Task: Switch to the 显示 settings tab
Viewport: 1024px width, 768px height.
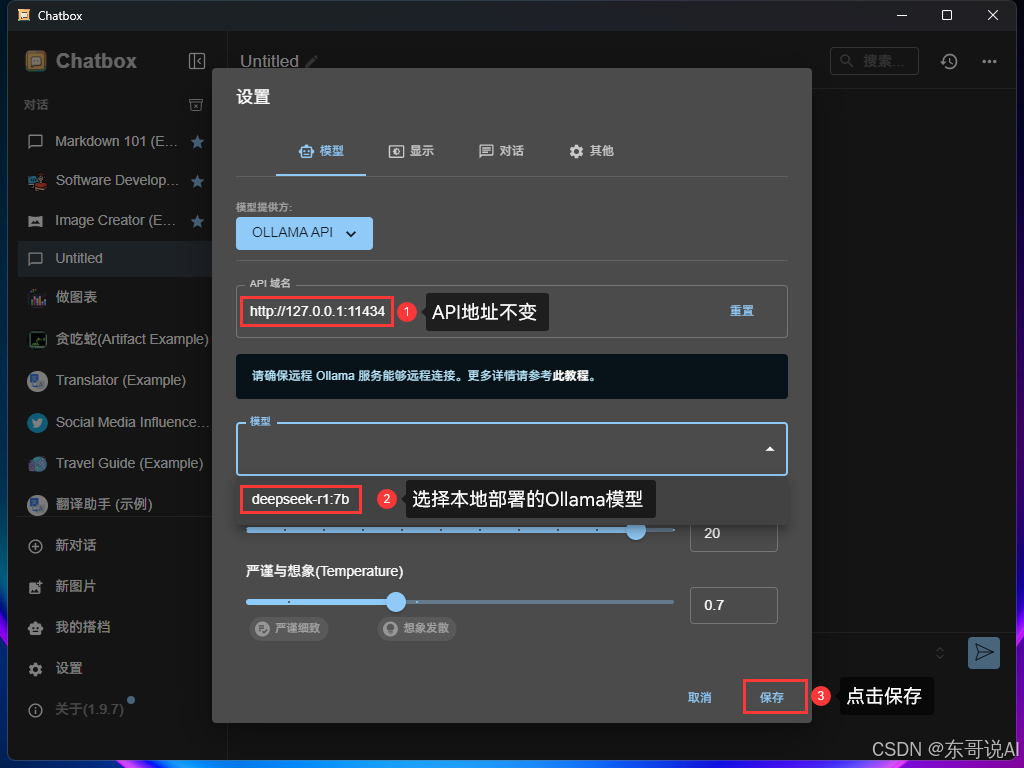Action: tap(411, 151)
